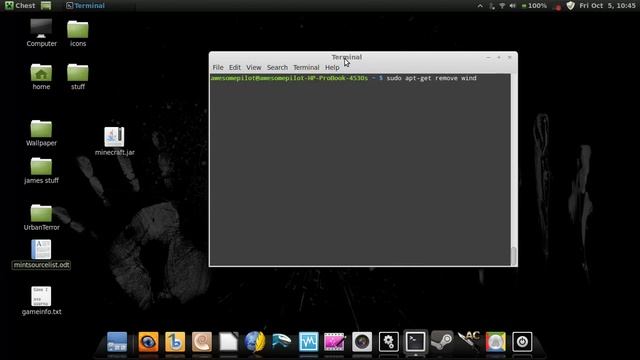The image size is (640, 360).
Task: Open the icons folder on desktop
Action: pos(78,33)
